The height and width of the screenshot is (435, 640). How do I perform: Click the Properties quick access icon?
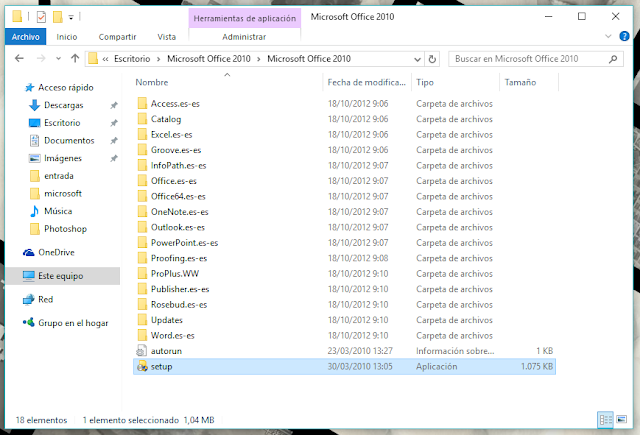pos(41,17)
